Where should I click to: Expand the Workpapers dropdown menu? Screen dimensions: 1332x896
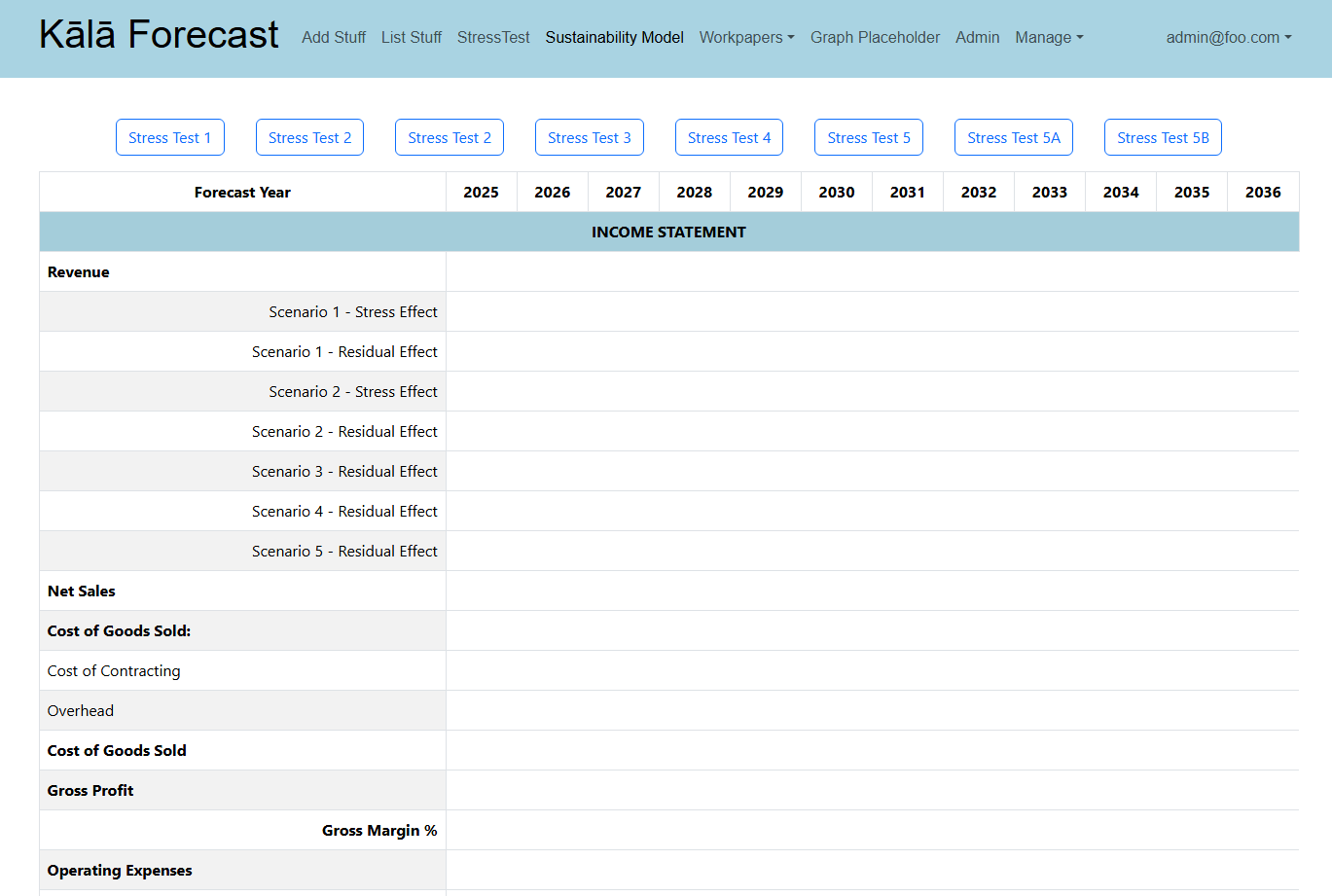pyautogui.click(x=746, y=37)
